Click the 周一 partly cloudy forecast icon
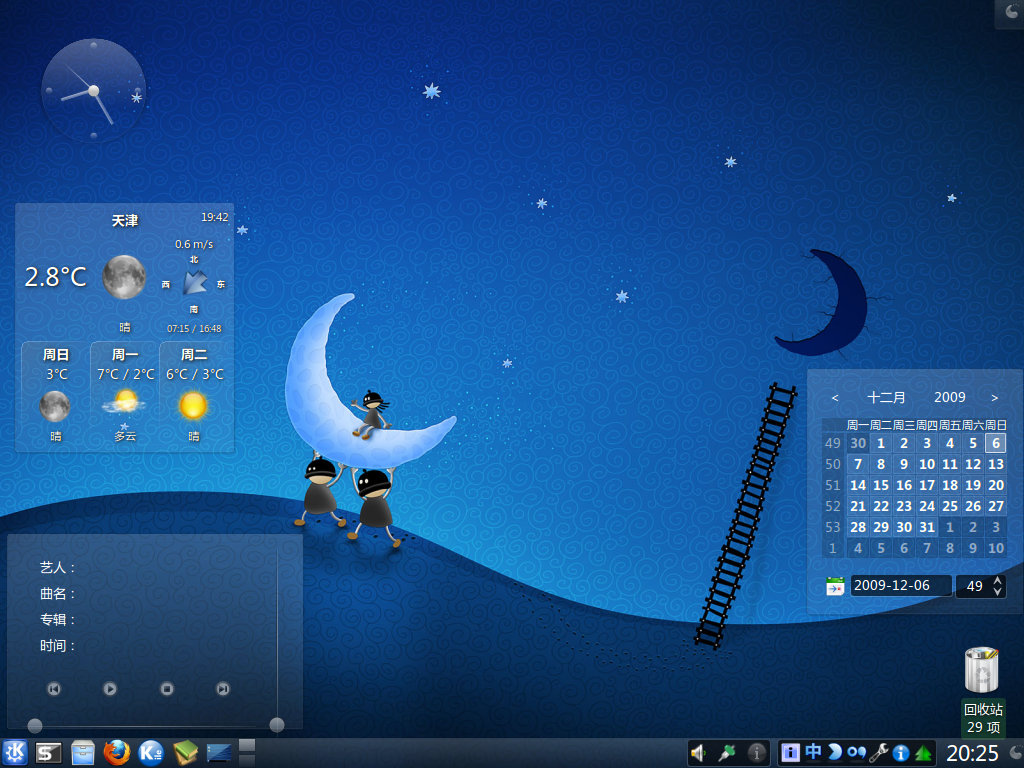Viewport: 1024px width, 768px height. 125,402
